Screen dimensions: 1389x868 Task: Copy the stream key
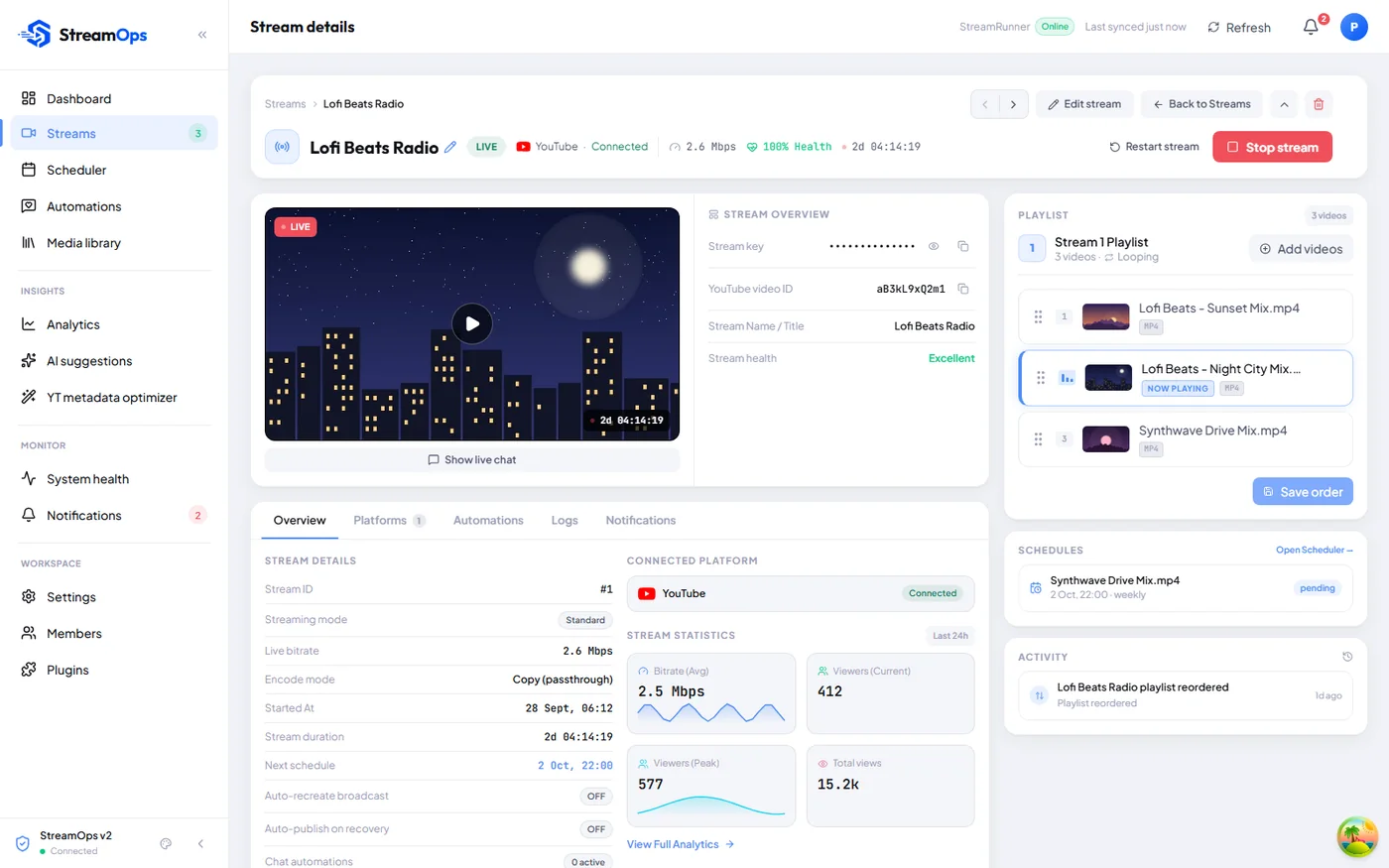coord(962,246)
